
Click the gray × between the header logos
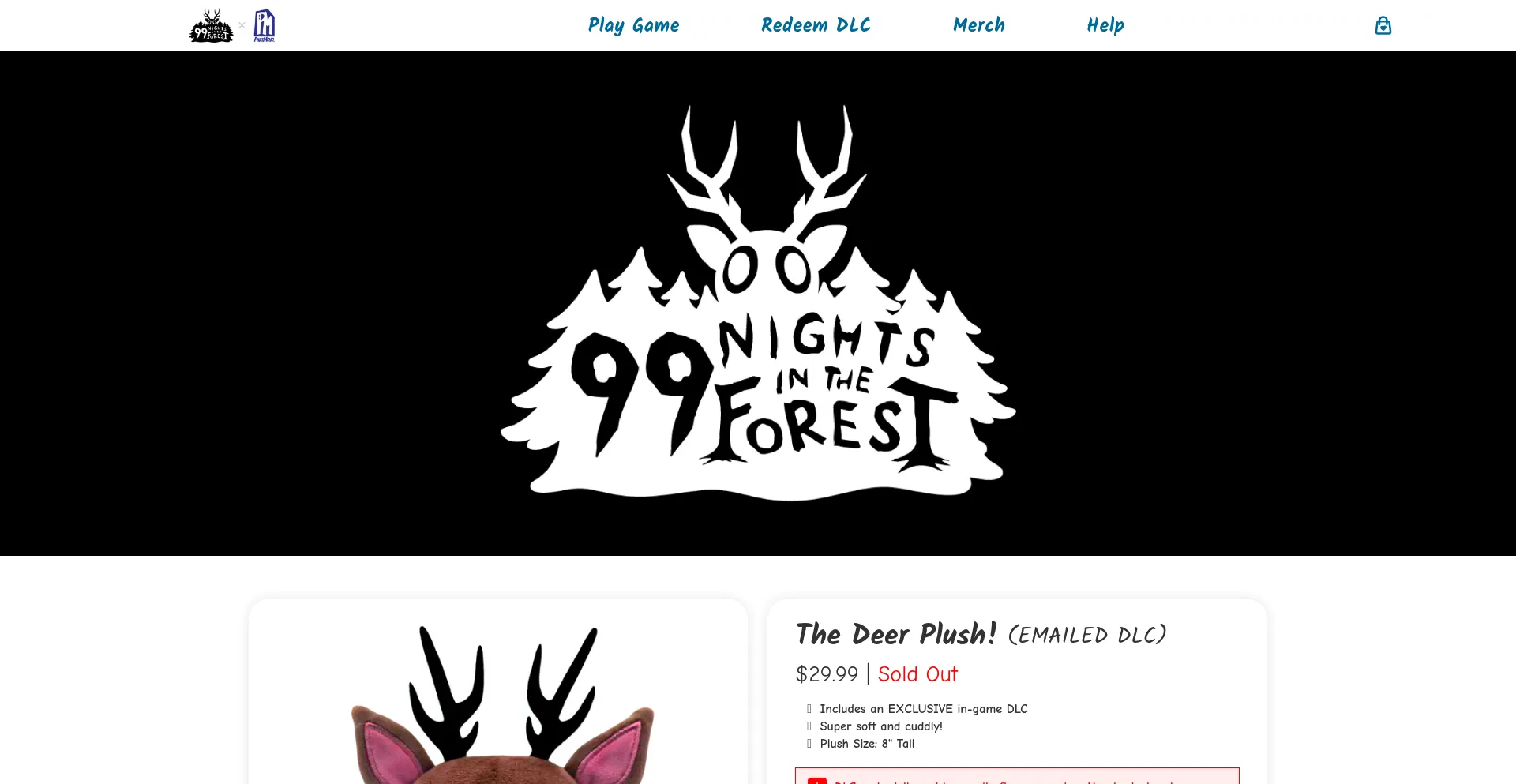(242, 25)
